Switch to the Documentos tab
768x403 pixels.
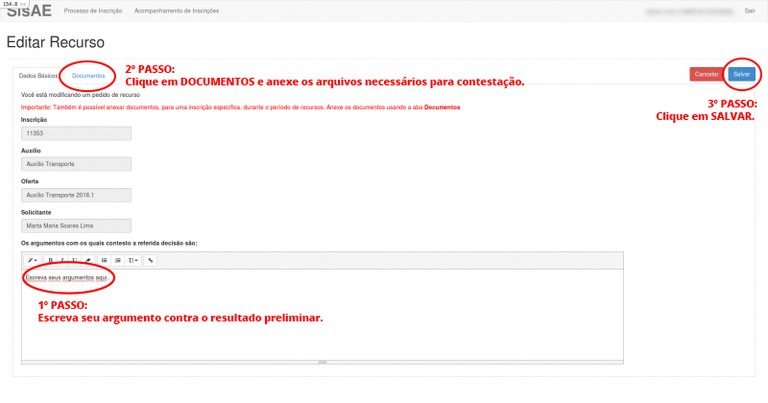[x=88, y=75]
